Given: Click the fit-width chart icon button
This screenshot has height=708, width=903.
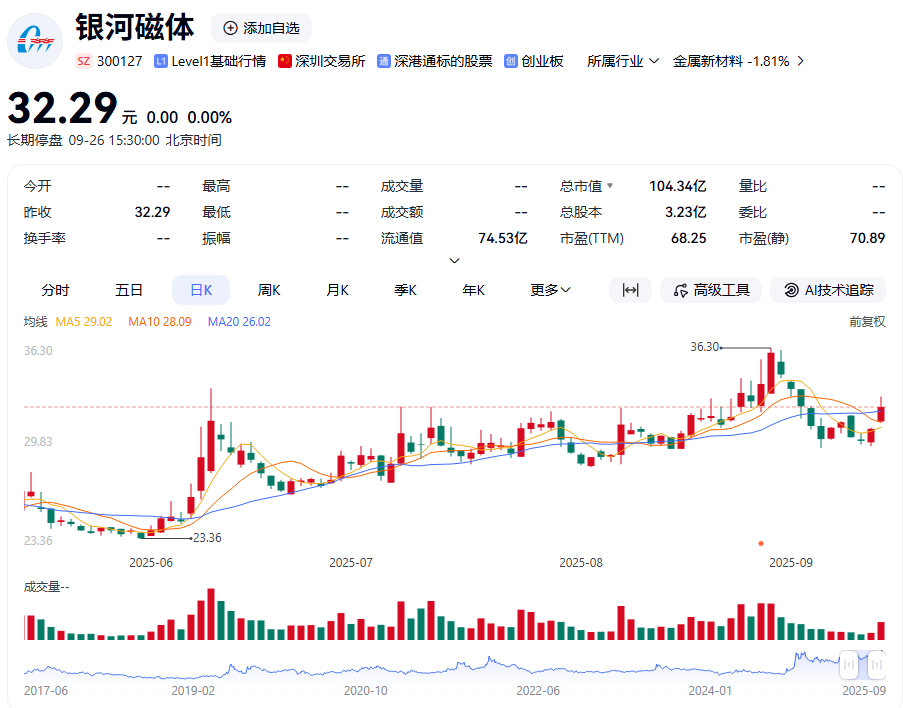Looking at the screenshot, I should [631, 290].
